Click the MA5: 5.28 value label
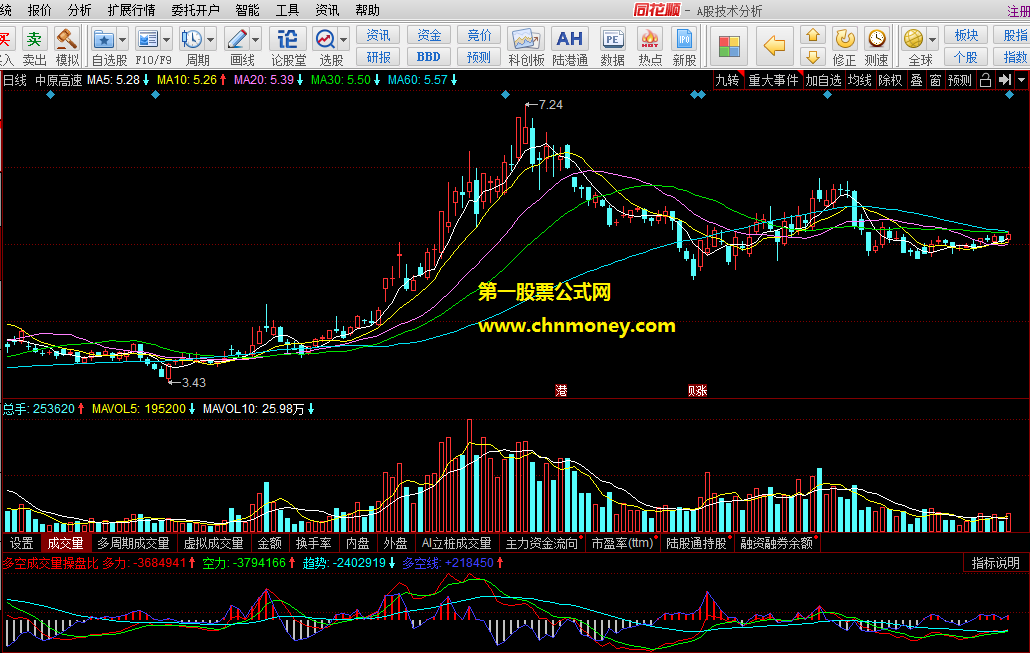1030x653 pixels. [x=113, y=80]
